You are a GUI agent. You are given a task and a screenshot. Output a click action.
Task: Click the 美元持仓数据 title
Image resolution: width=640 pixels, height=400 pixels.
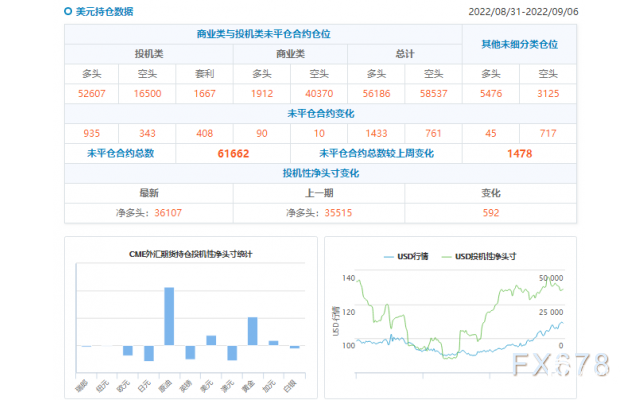click(x=103, y=11)
